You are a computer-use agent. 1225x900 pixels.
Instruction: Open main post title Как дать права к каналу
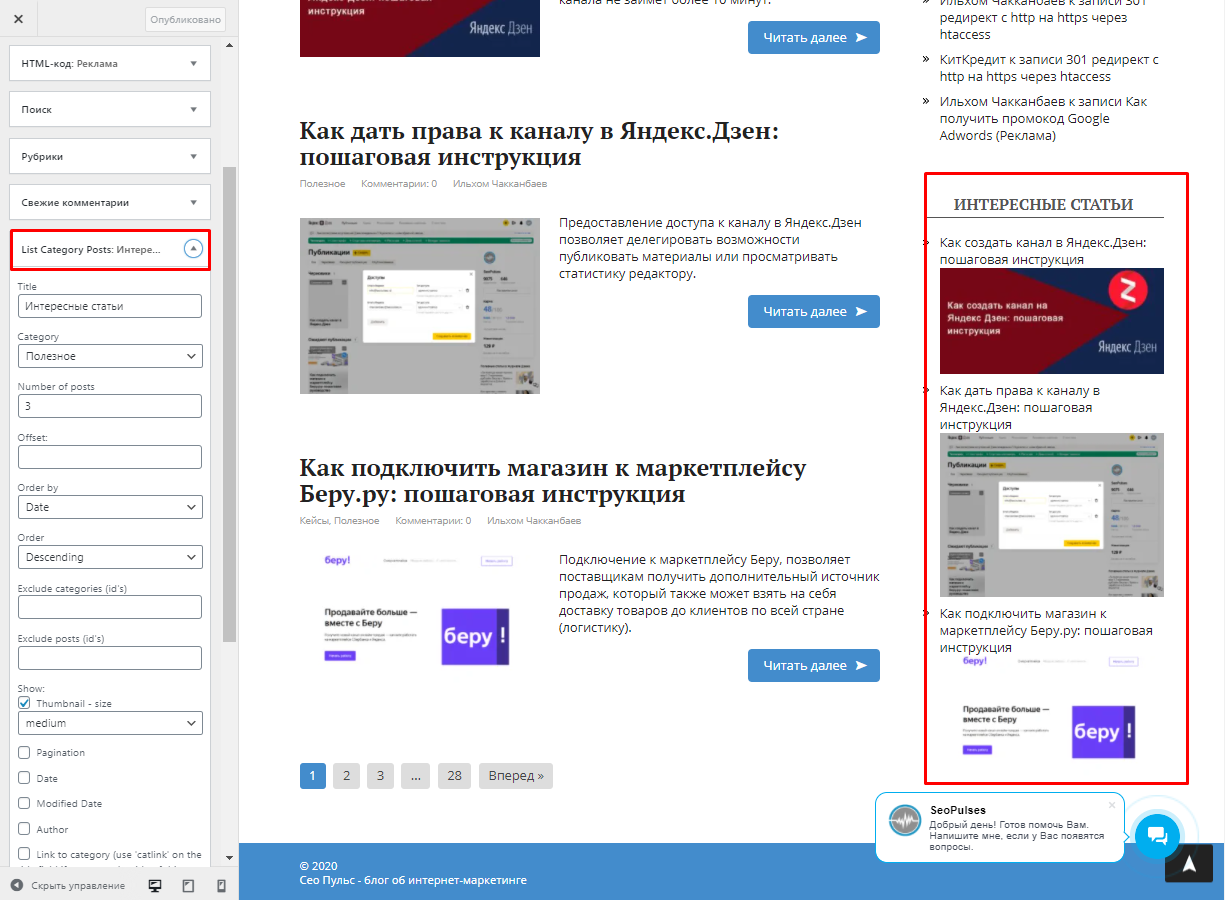(x=539, y=145)
